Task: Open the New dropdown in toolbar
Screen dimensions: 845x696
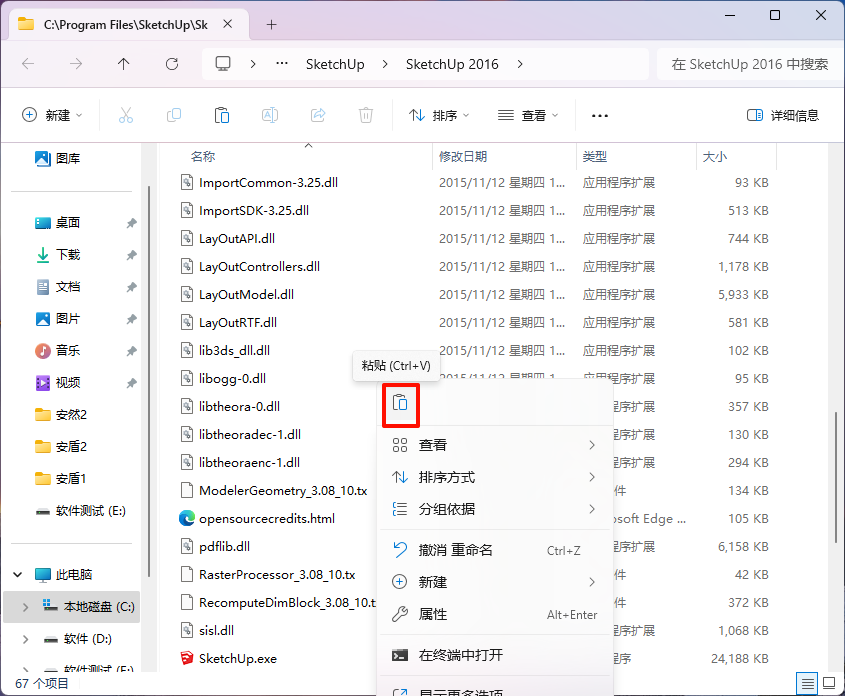Action: 52,115
